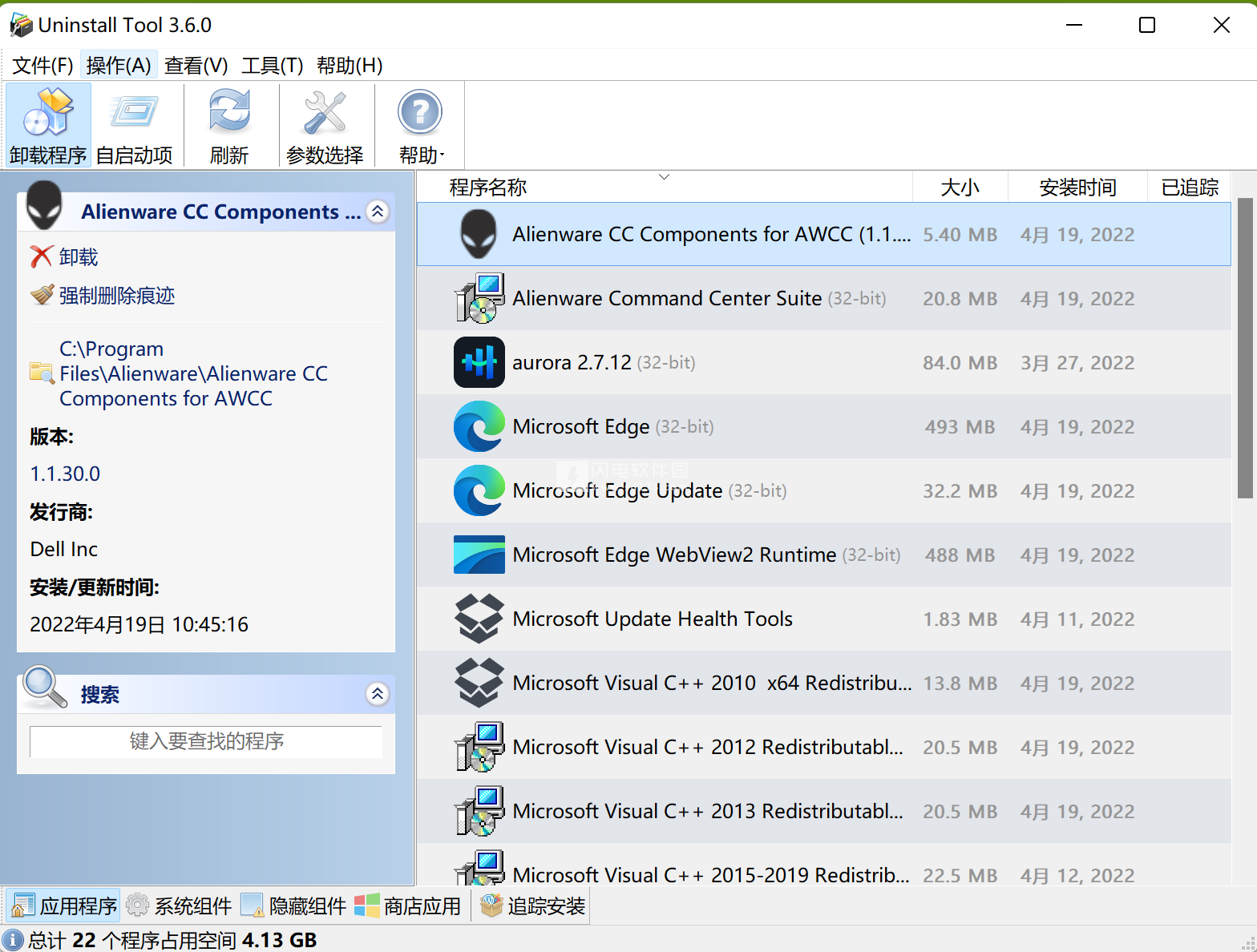
Task: Switch to the 商店应用 tab
Action: (x=408, y=906)
